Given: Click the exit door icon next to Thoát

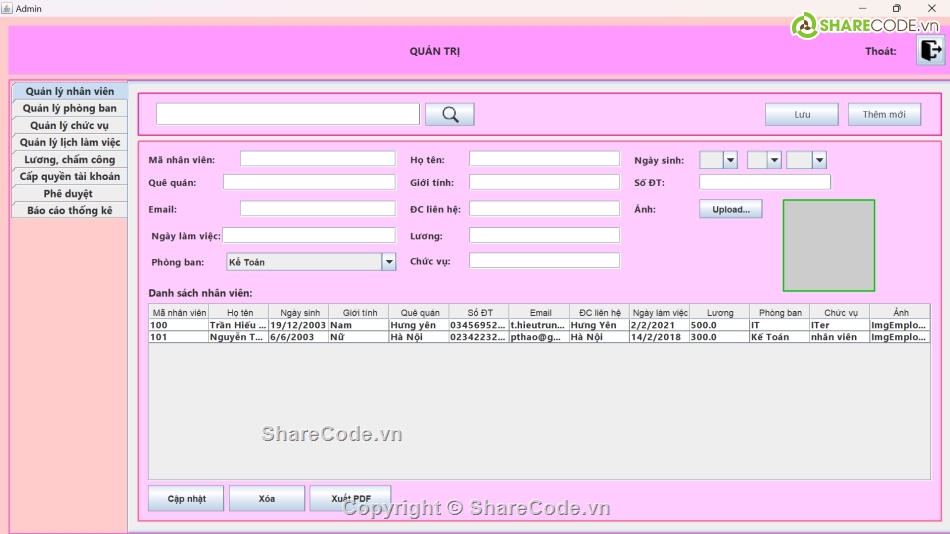Looking at the screenshot, I should point(930,50).
